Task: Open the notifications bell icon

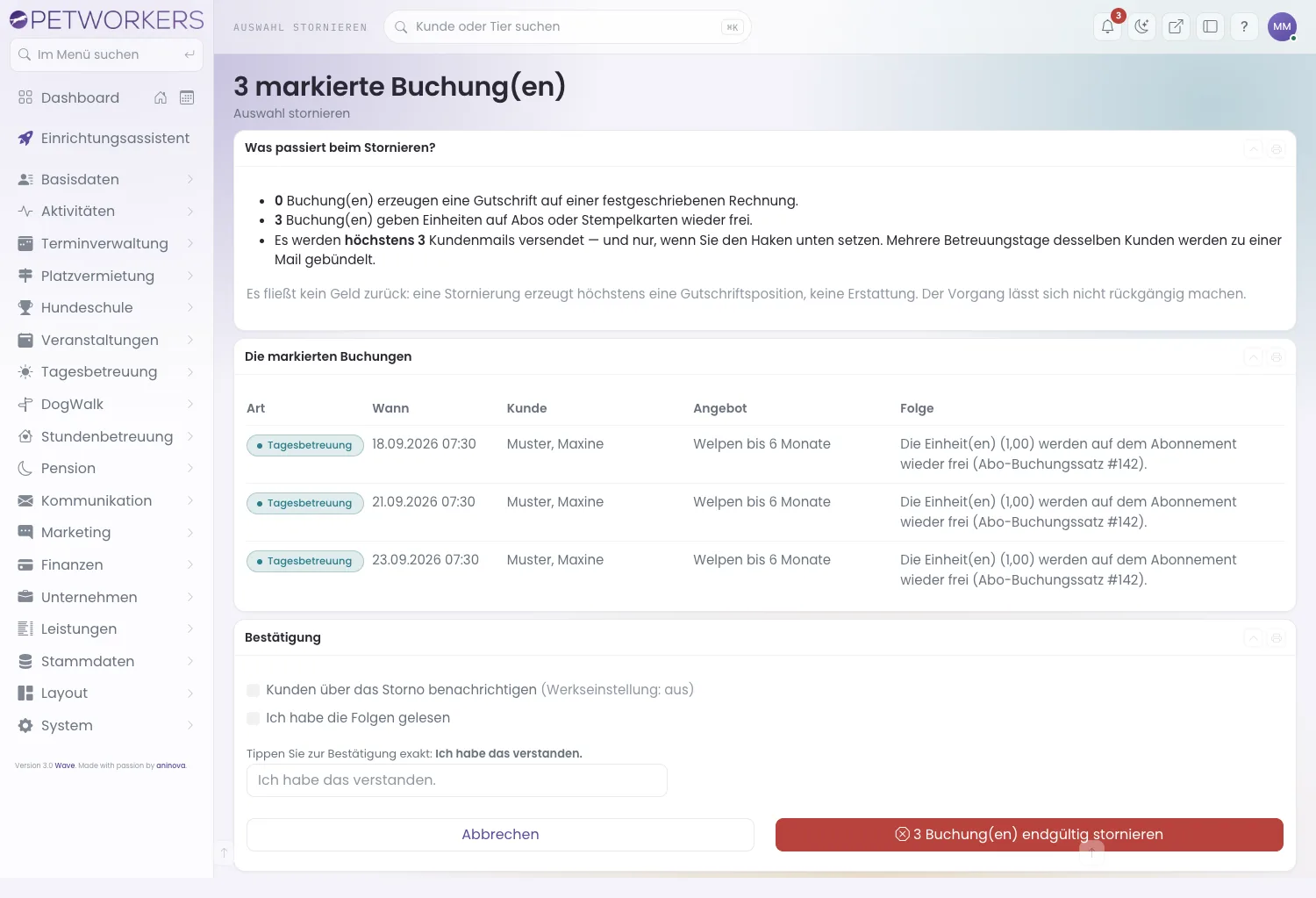Action: click(x=1108, y=26)
